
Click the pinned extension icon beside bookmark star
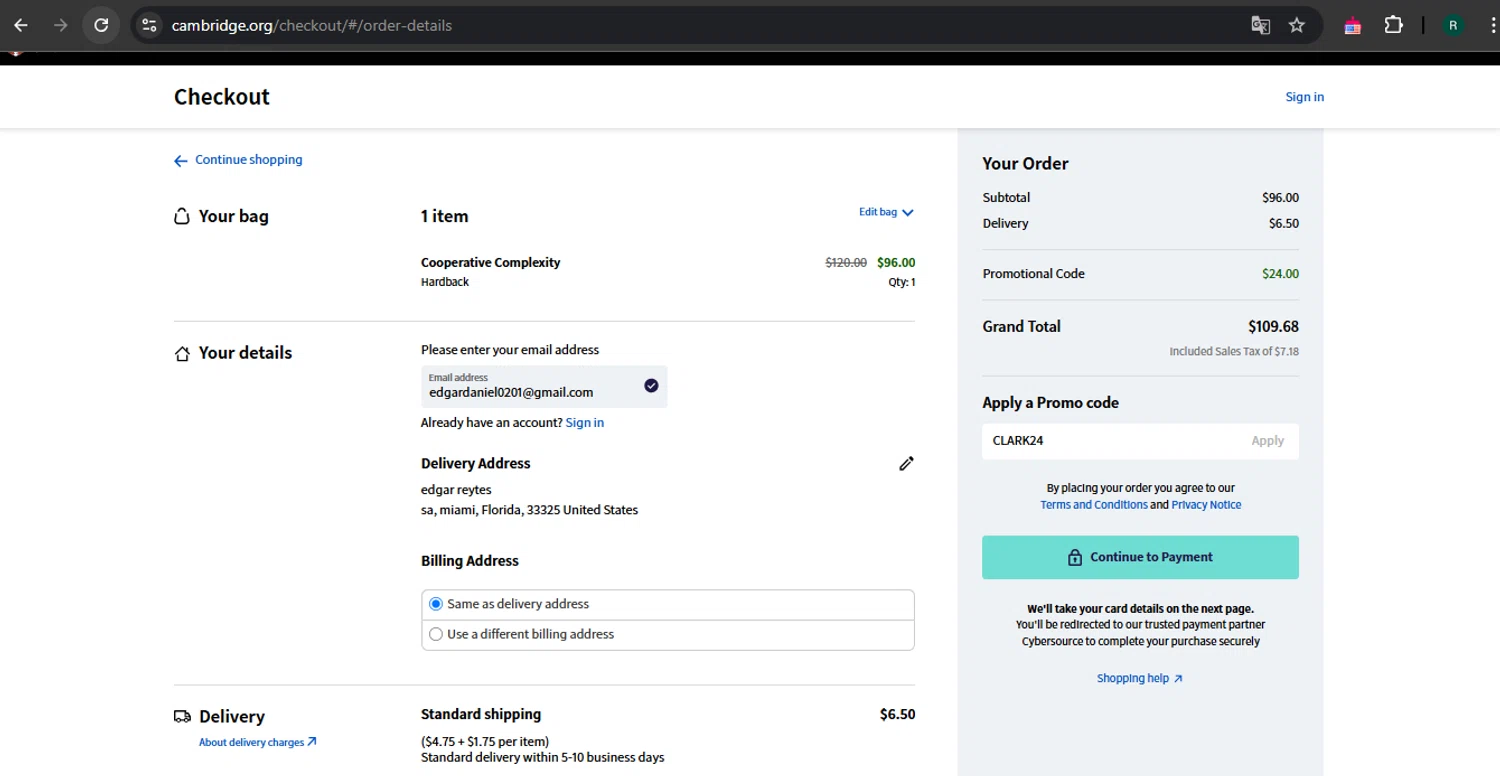coord(1353,26)
